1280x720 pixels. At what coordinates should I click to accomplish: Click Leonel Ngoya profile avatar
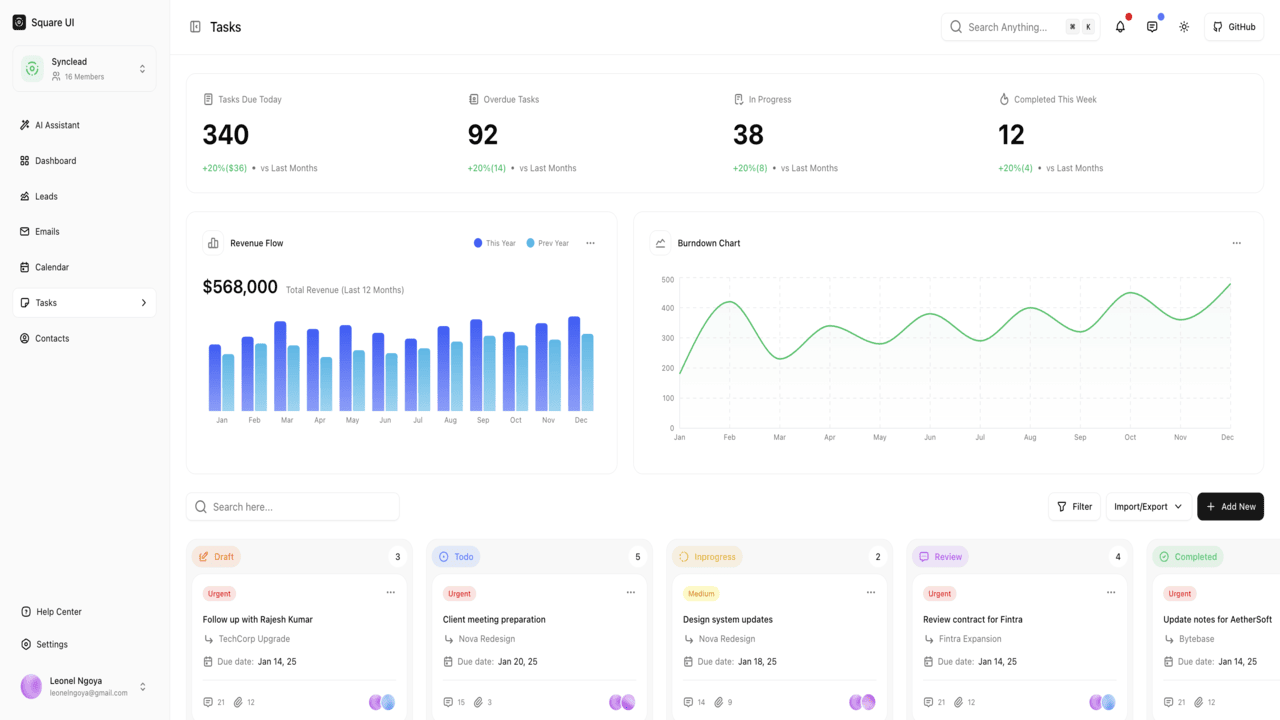click(x=31, y=686)
